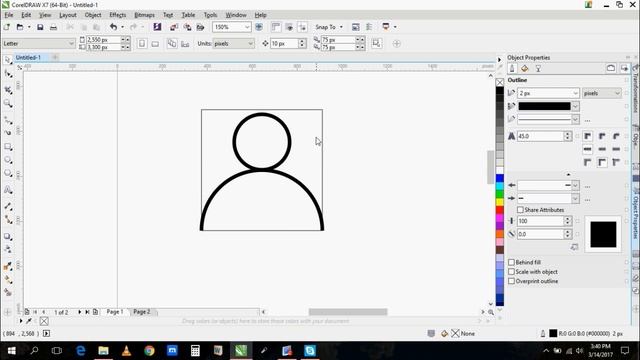Select the Color Eyedropper tool
Image resolution: width=640 pixels, height=360 pixels.
(8, 266)
